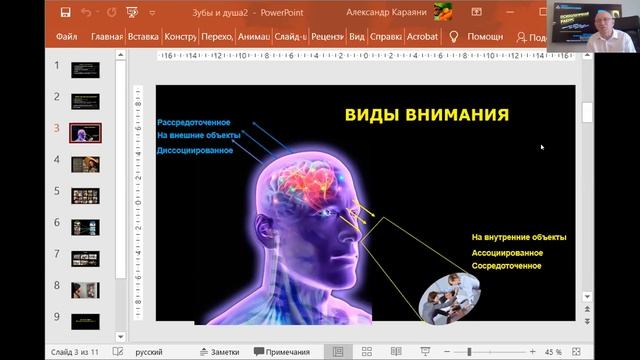Select slide 3 thumbnail
This screenshot has height=360, width=640.
coord(85,133)
